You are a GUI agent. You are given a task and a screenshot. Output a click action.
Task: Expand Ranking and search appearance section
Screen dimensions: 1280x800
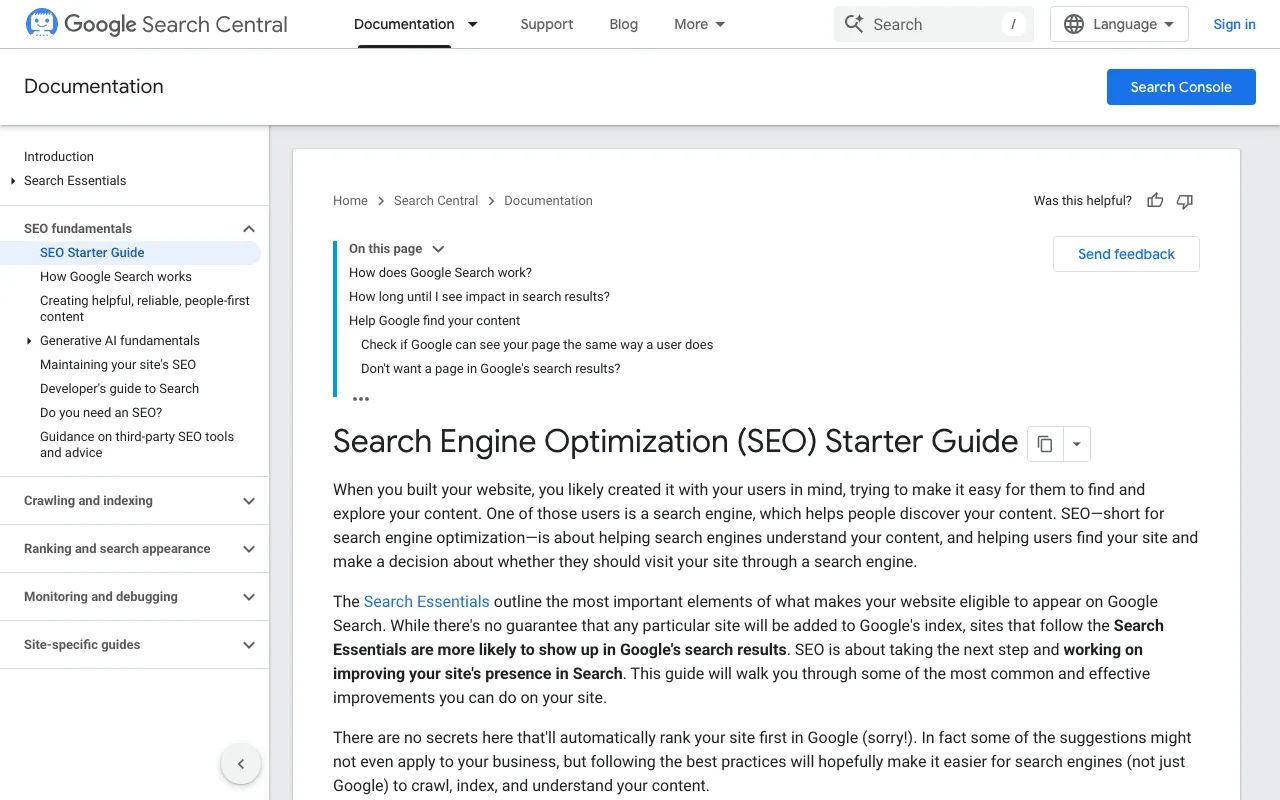coord(249,549)
